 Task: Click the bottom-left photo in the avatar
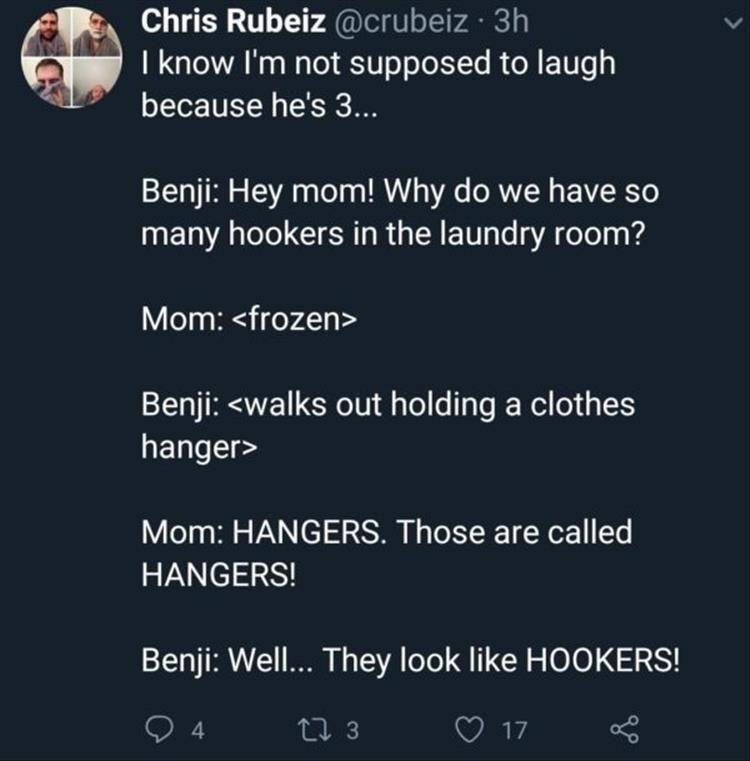point(45,83)
